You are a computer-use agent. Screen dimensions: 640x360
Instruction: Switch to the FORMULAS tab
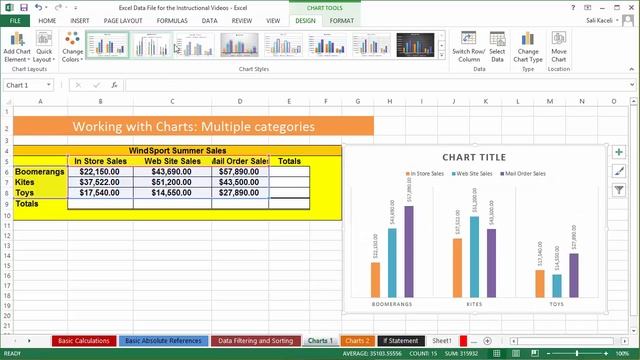coord(172,21)
